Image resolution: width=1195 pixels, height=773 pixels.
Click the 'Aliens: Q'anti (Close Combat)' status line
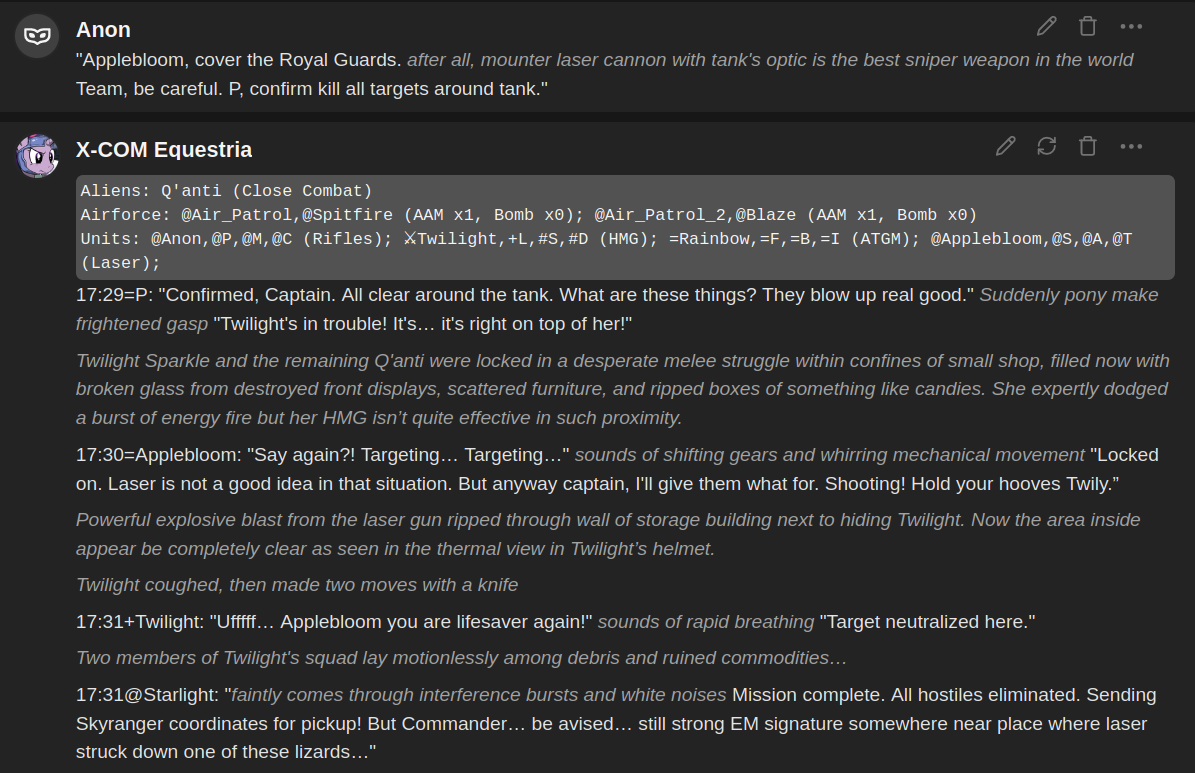(226, 191)
